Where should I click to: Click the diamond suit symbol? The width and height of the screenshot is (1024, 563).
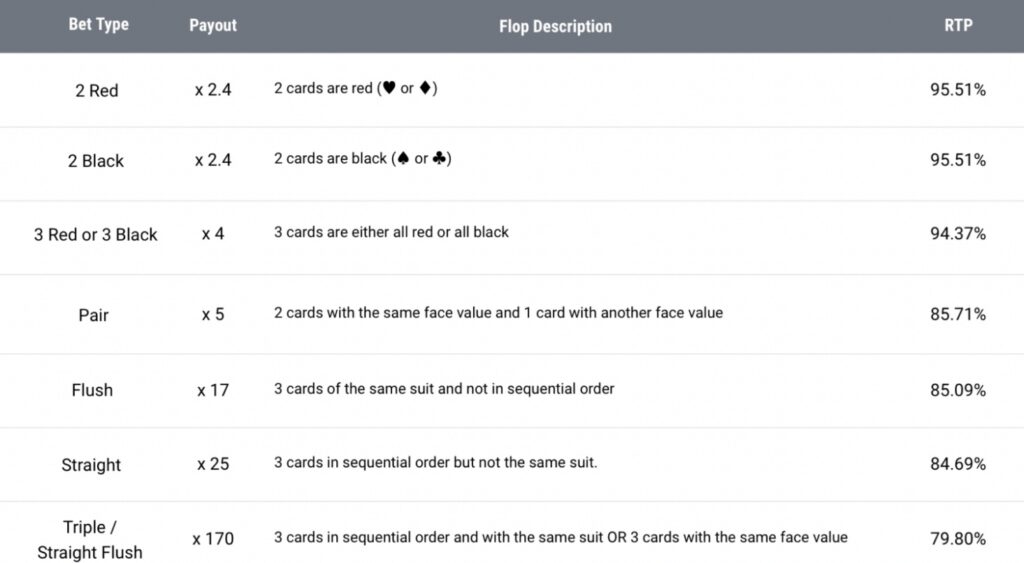pyautogui.click(x=425, y=89)
